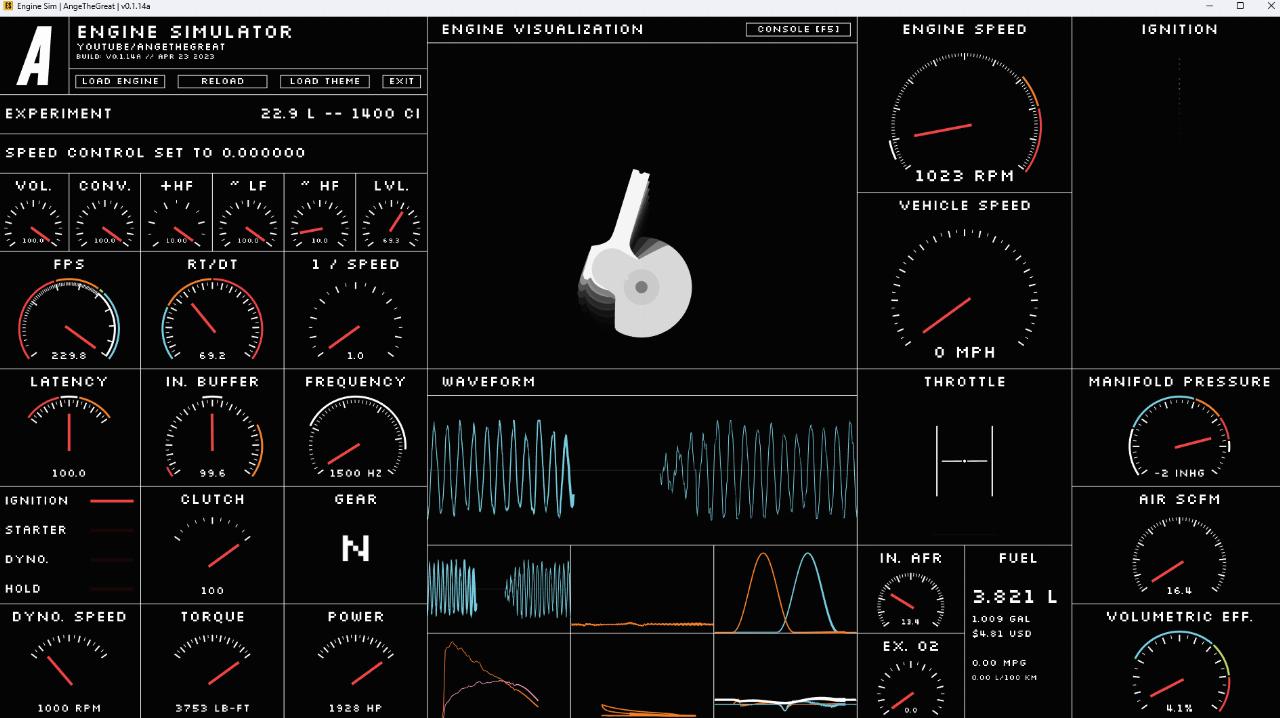Click the FPS gauge dial
Viewport: 1280px width, 718px height.
coord(69,320)
